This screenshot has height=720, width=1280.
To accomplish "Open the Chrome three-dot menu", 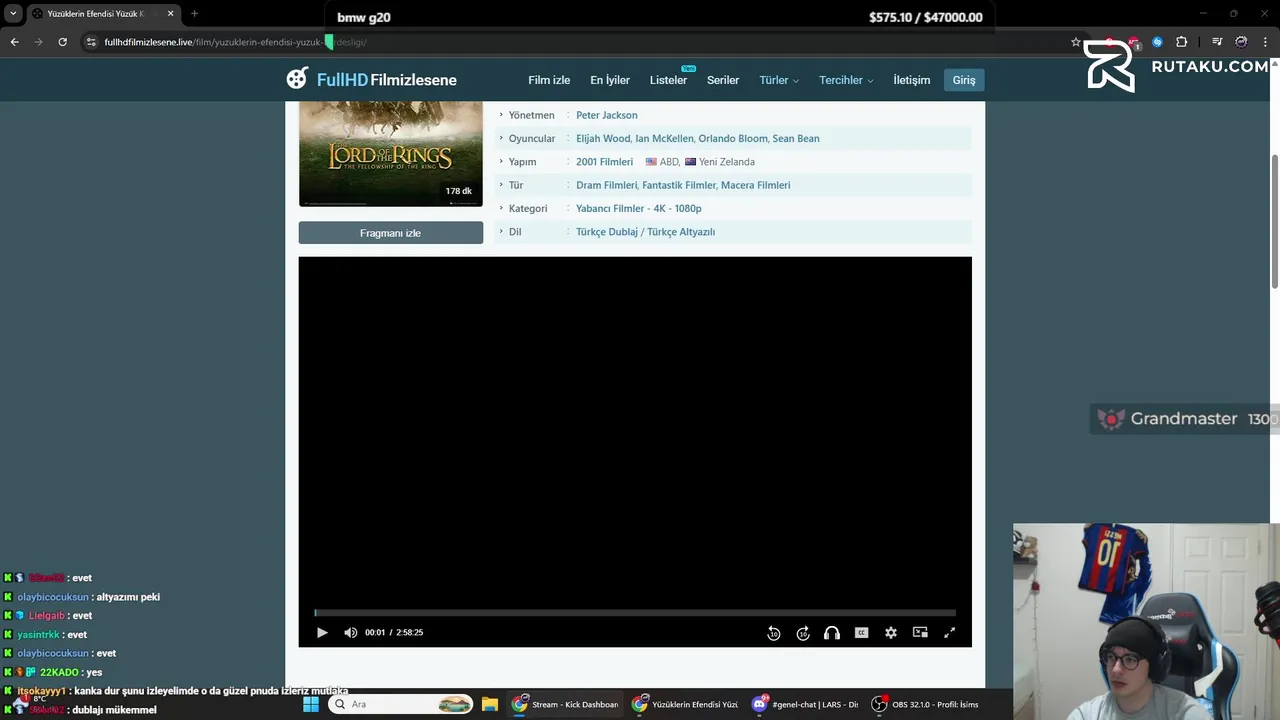I will (x=1266, y=42).
